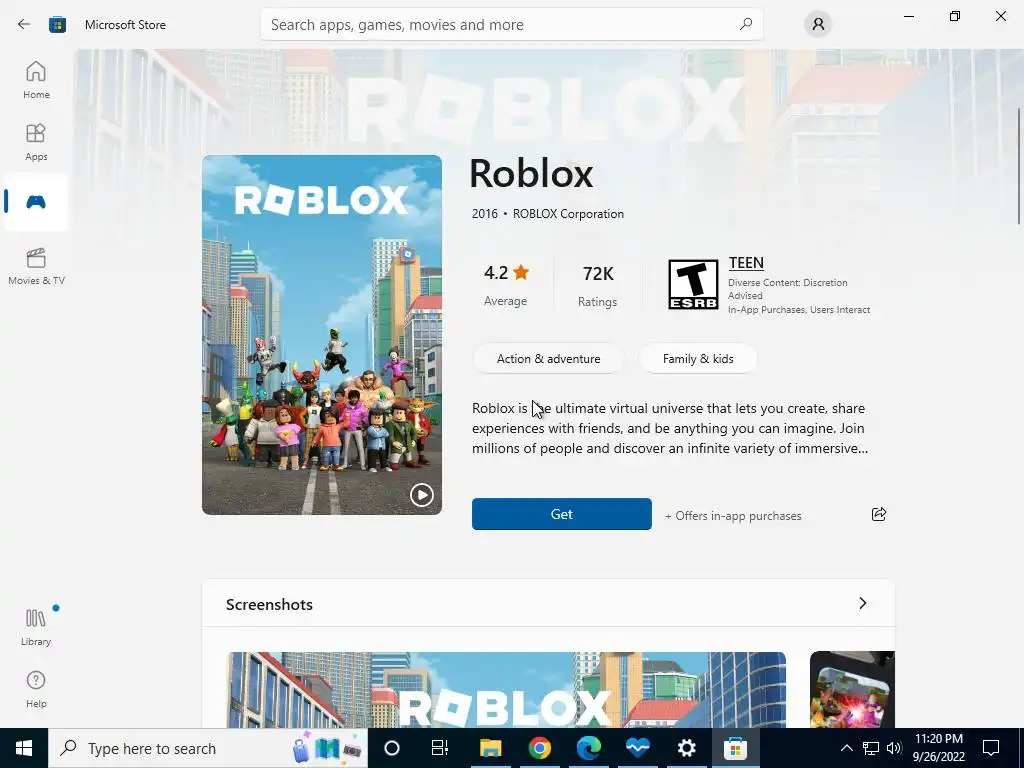
Task: Select the Action & adventure tag
Action: [548, 359]
